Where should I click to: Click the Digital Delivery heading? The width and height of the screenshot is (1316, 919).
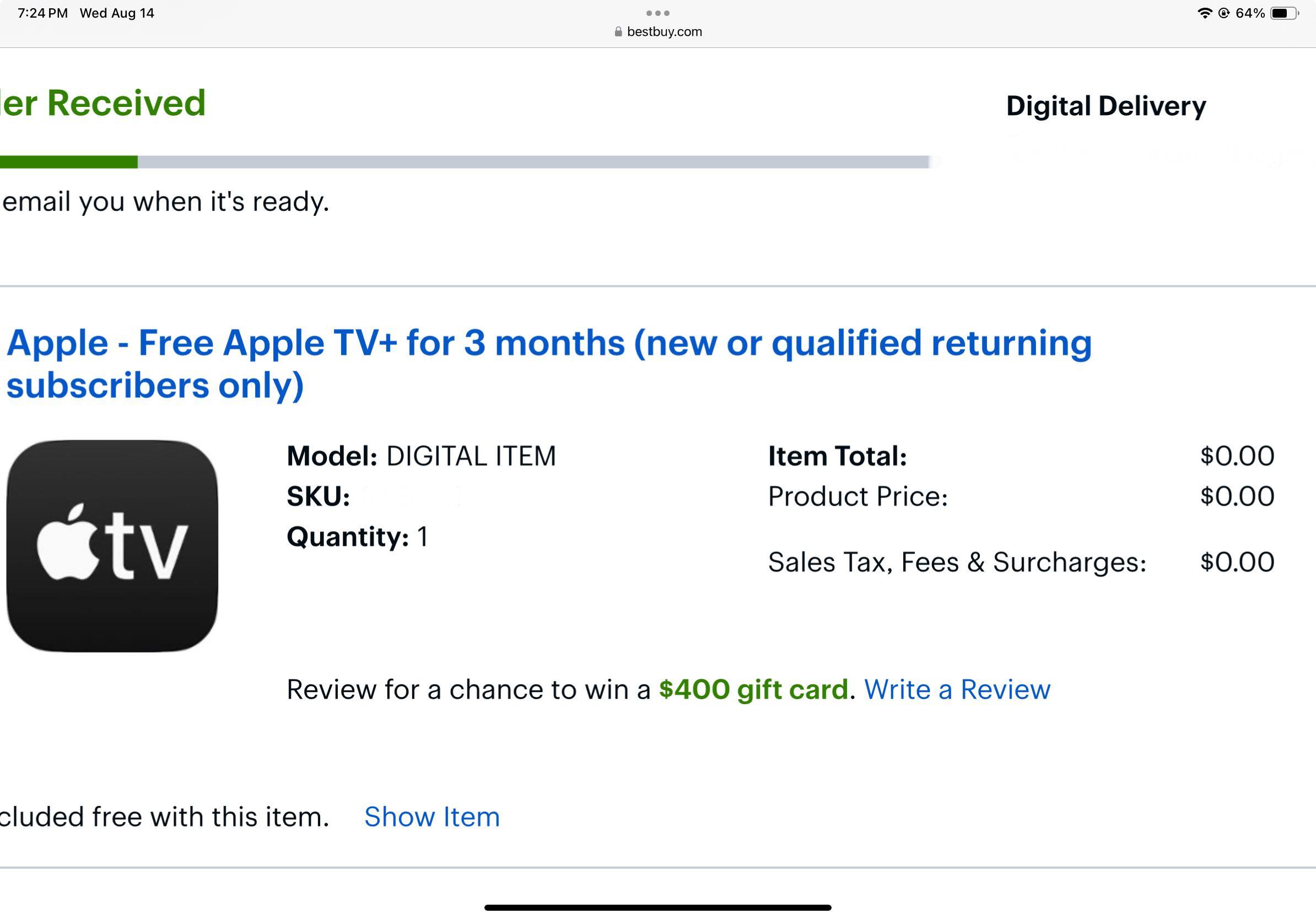point(1105,106)
